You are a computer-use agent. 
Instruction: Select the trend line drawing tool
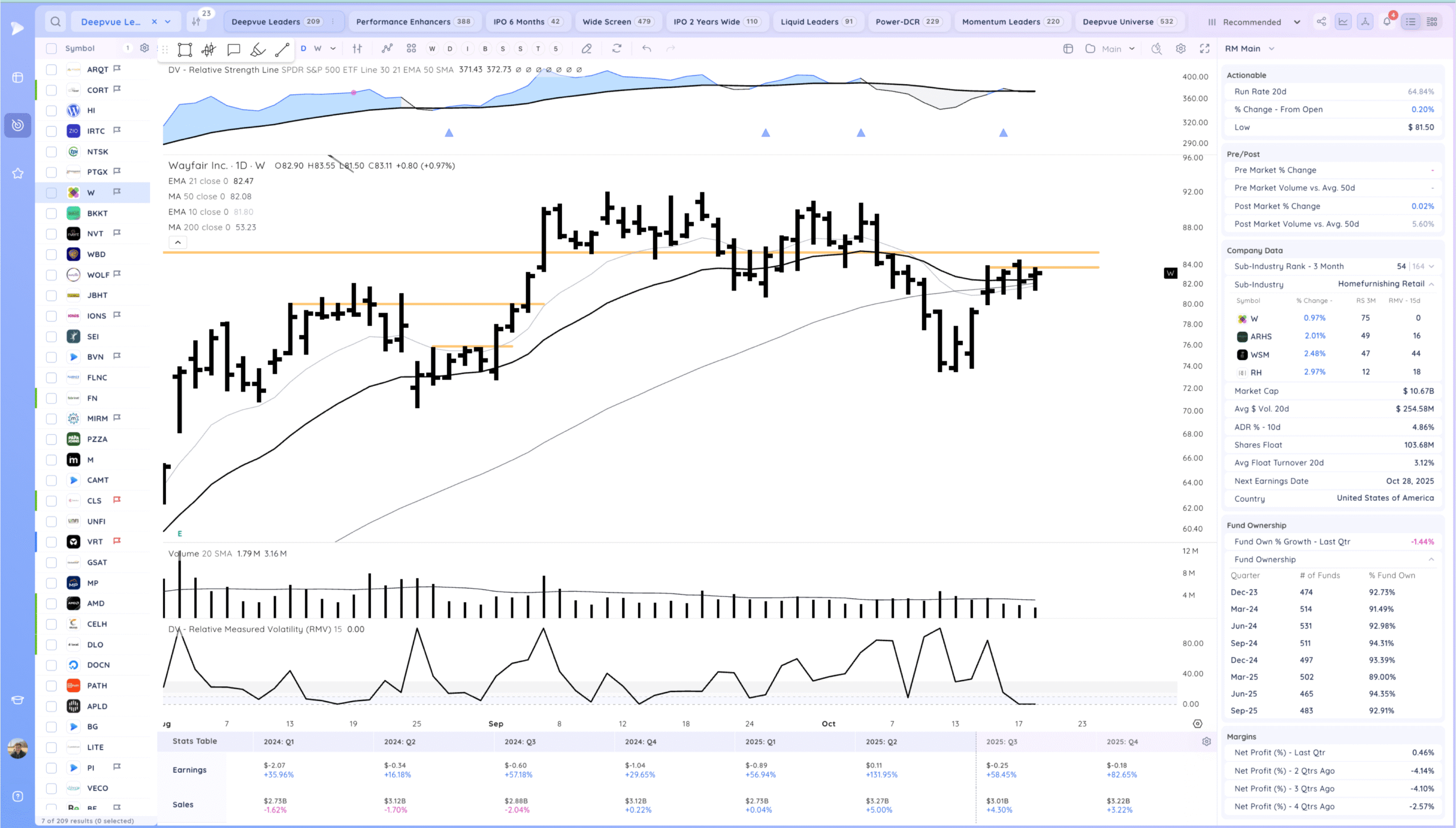(x=282, y=50)
